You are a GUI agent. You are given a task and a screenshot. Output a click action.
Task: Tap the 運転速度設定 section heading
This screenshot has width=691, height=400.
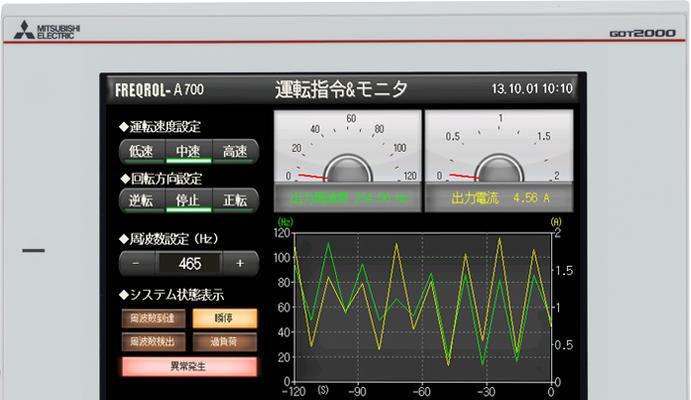(160, 127)
